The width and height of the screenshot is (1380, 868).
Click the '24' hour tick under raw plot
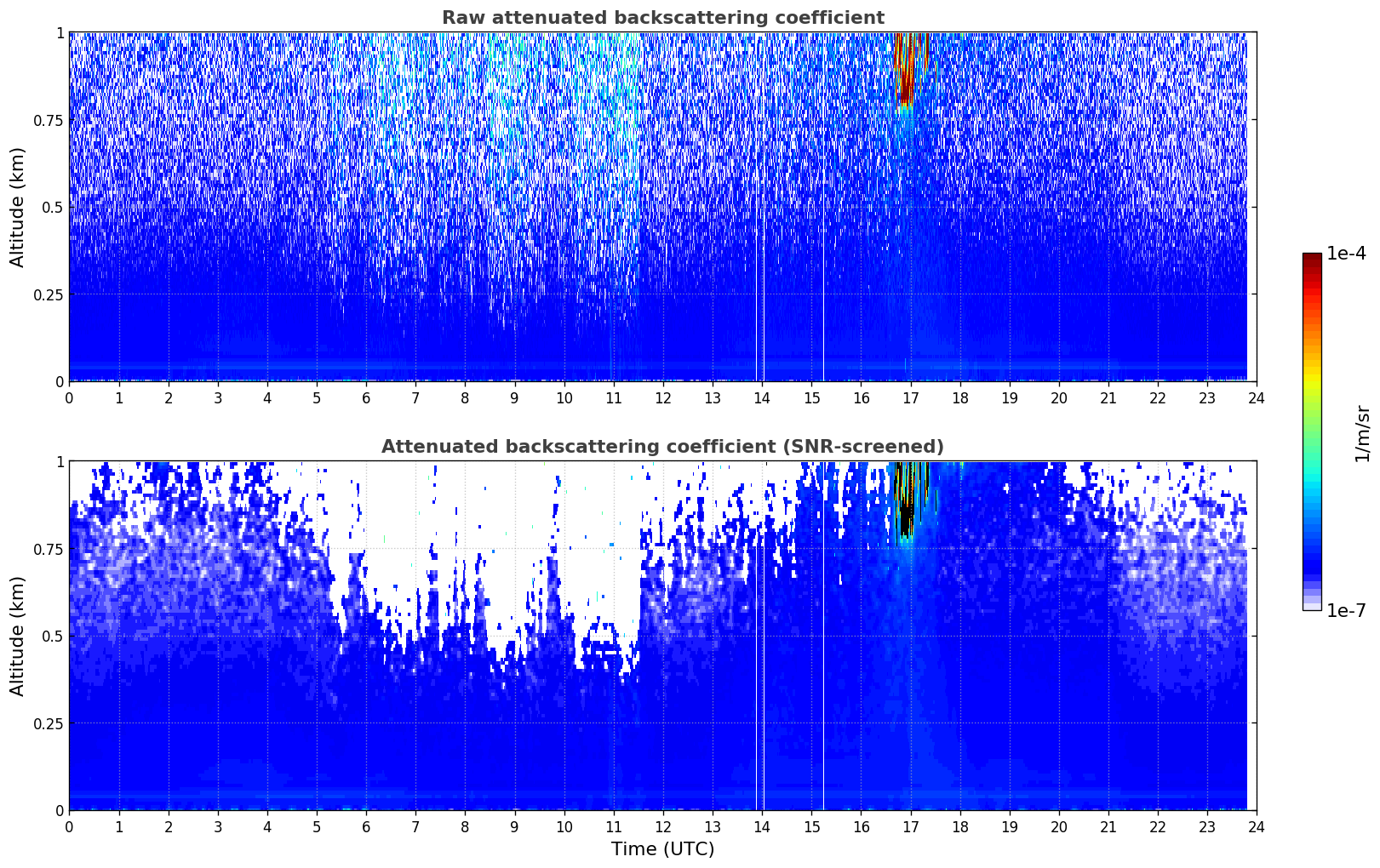point(1257,397)
